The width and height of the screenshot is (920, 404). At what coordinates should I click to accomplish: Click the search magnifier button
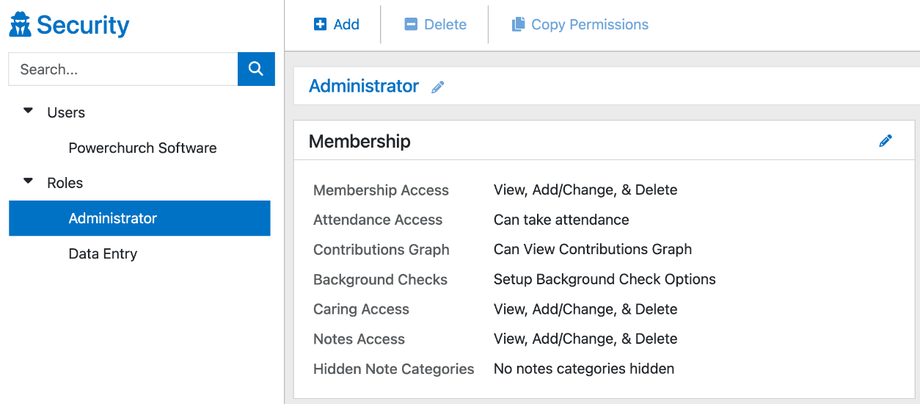coord(256,69)
